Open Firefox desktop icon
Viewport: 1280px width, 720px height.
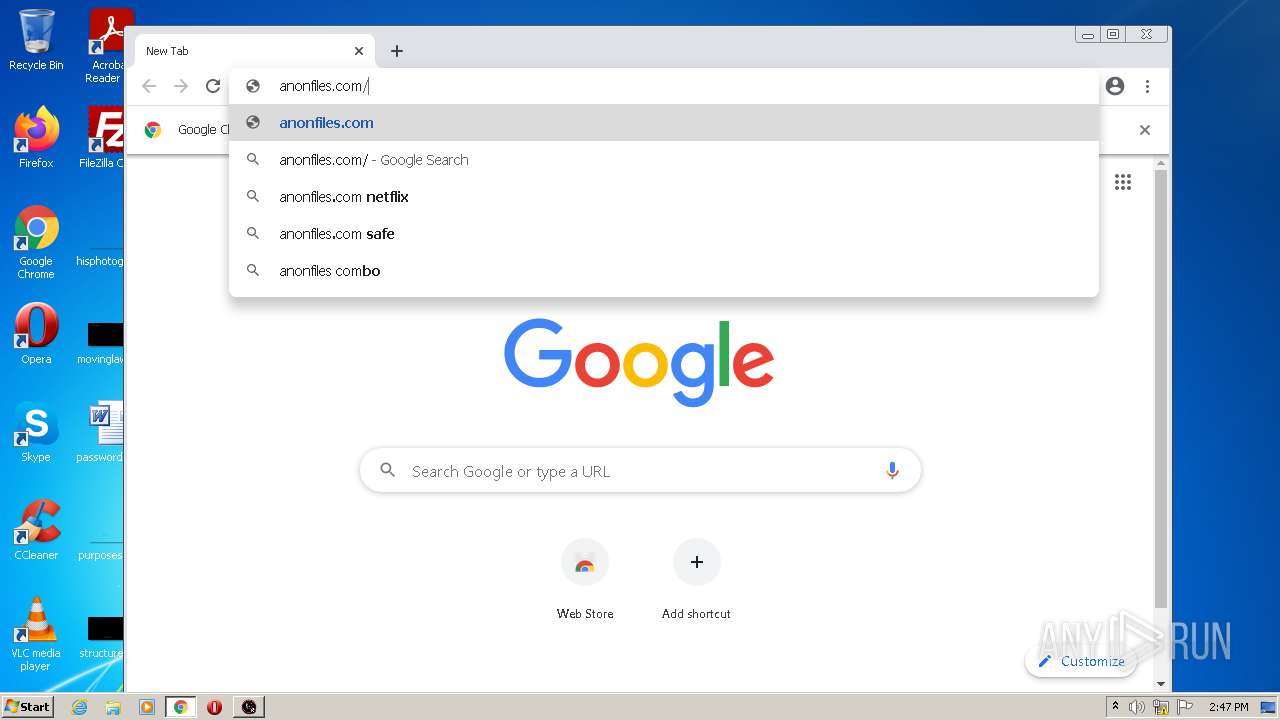coord(36,137)
